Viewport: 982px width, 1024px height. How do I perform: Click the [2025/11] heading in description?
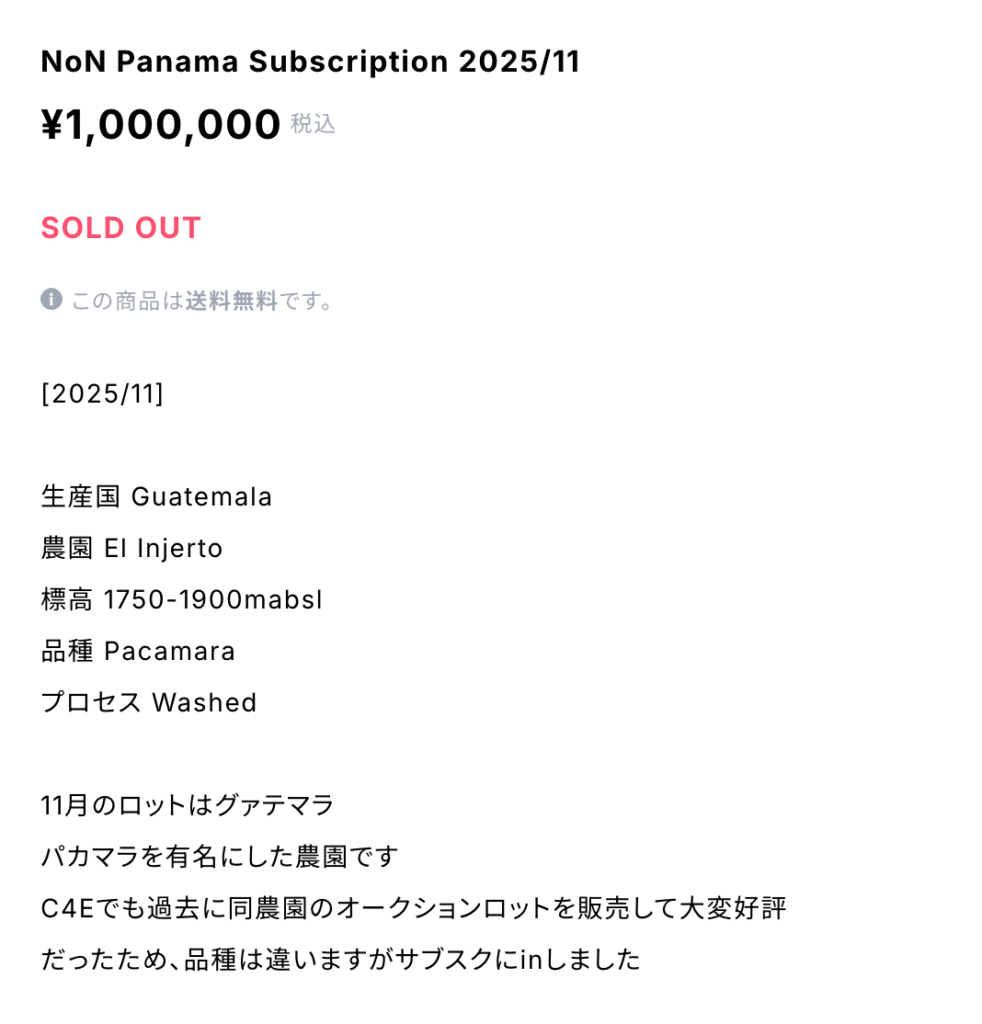[102, 393]
